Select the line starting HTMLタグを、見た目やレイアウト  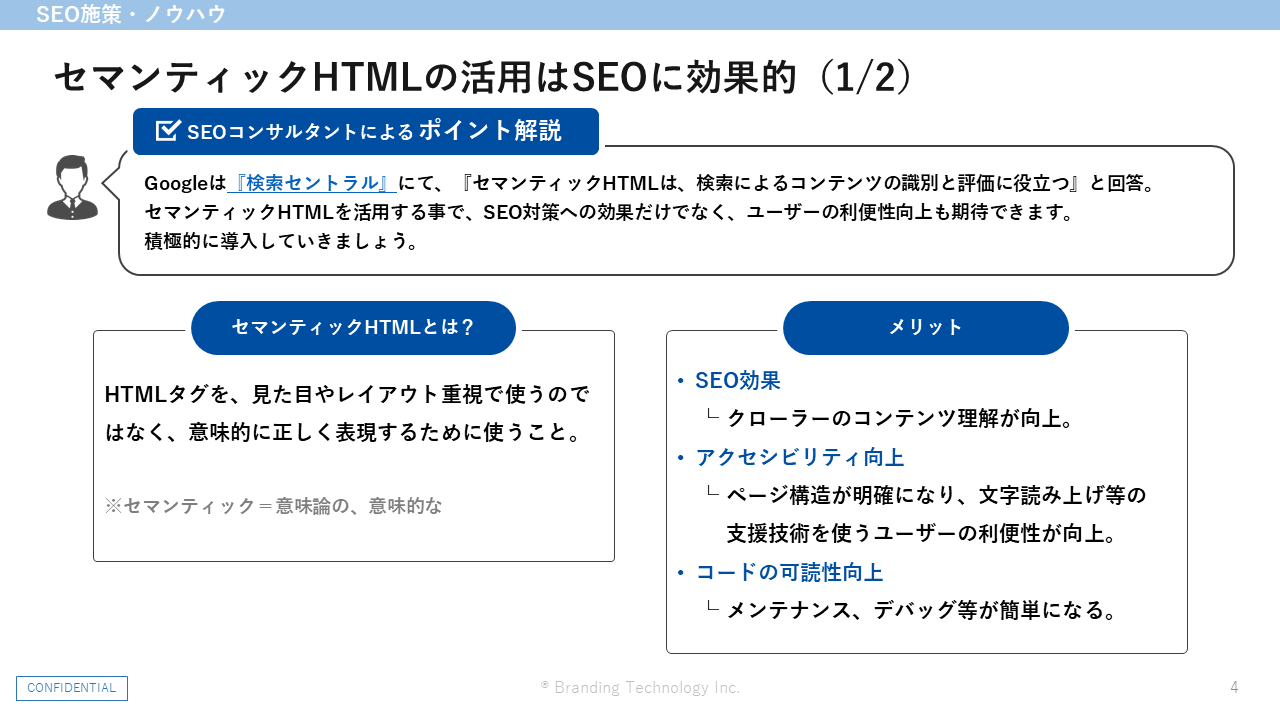[x=347, y=395]
